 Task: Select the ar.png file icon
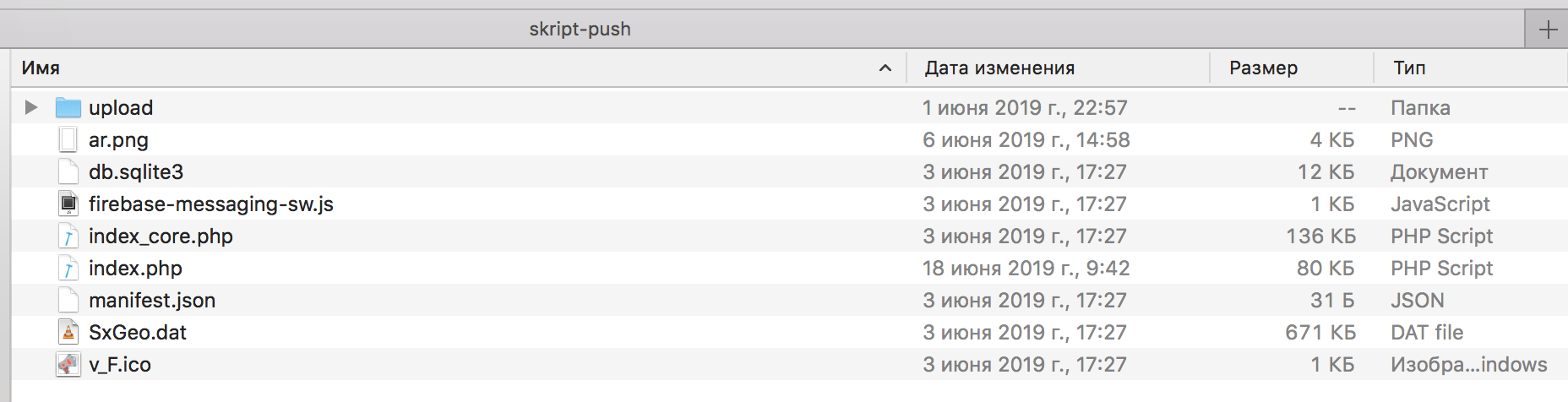[x=68, y=139]
